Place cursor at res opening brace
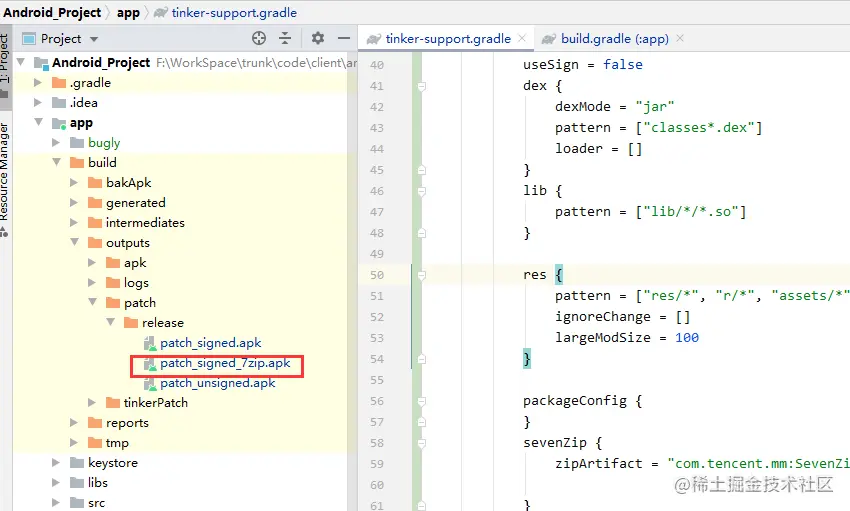Viewport: 850px width, 511px height. coord(559,275)
